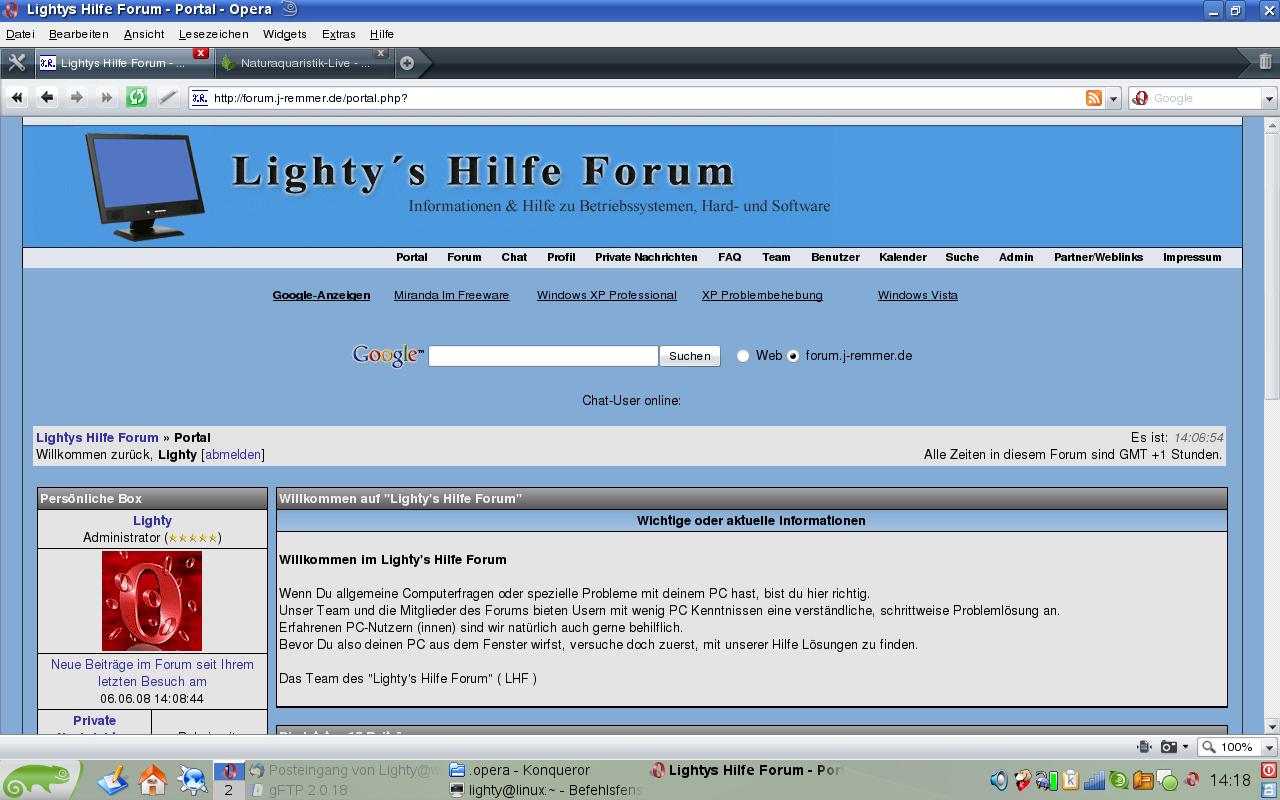Add a new tab with the plus button
The image size is (1280, 800).
(407, 63)
